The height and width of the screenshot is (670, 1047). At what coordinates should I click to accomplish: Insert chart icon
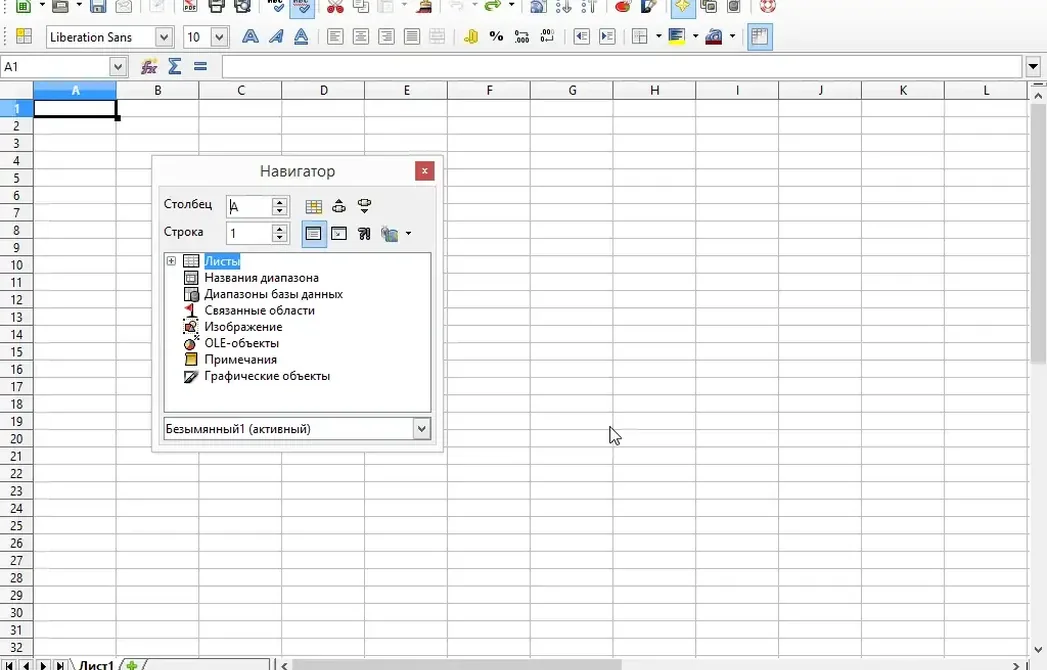coord(623,7)
